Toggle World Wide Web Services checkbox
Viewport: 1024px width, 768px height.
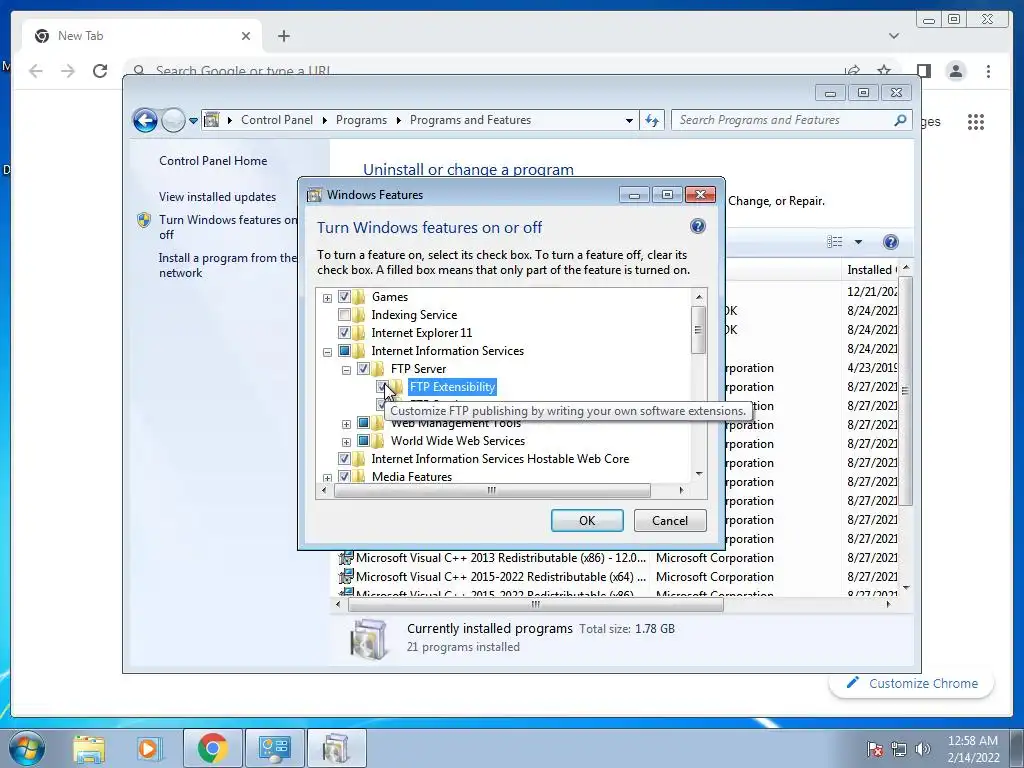[x=363, y=441]
